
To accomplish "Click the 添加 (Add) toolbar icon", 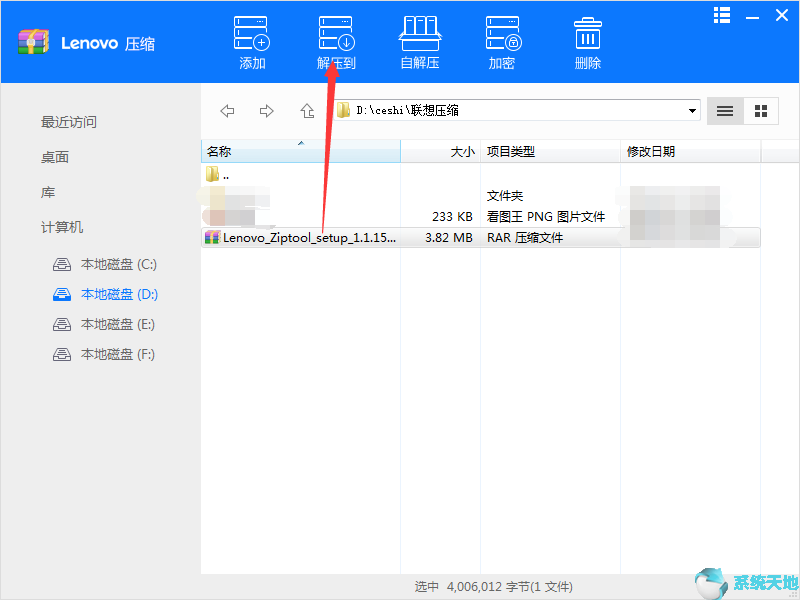I will [252, 34].
